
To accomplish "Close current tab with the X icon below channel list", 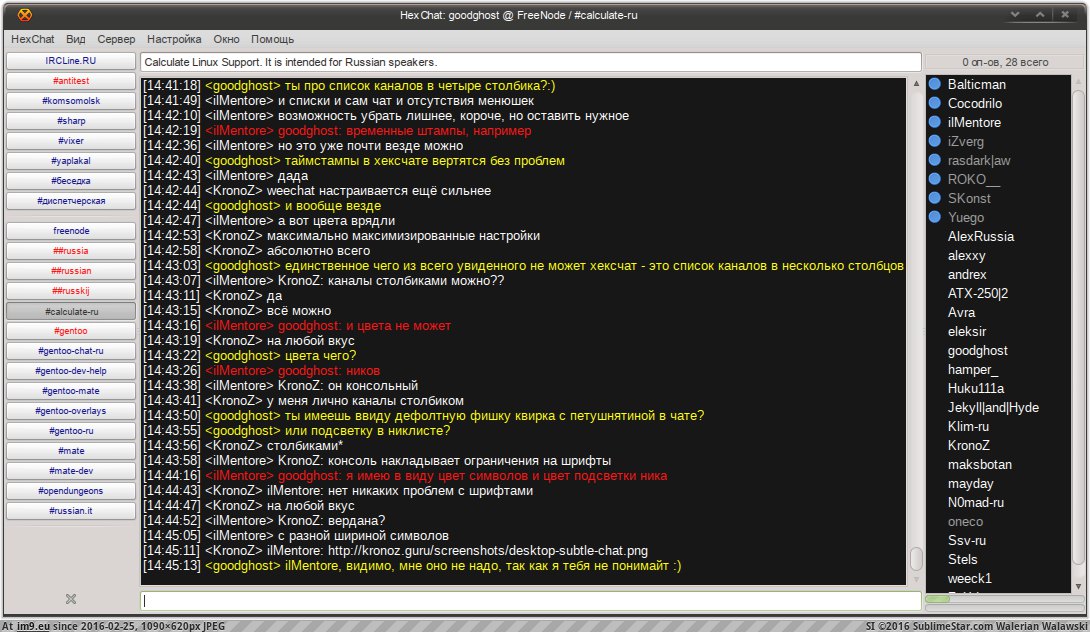I will [x=71, y=599].
